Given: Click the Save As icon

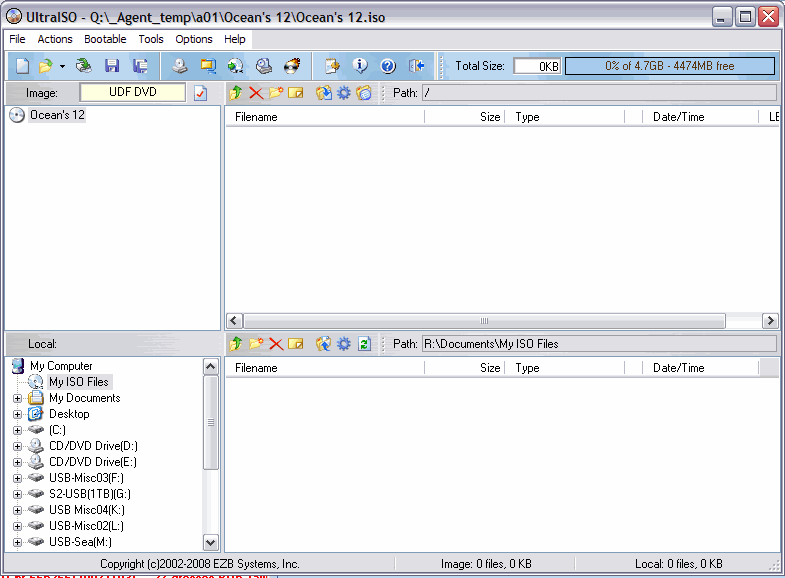Looking at the screenshot, I should 140,66.
